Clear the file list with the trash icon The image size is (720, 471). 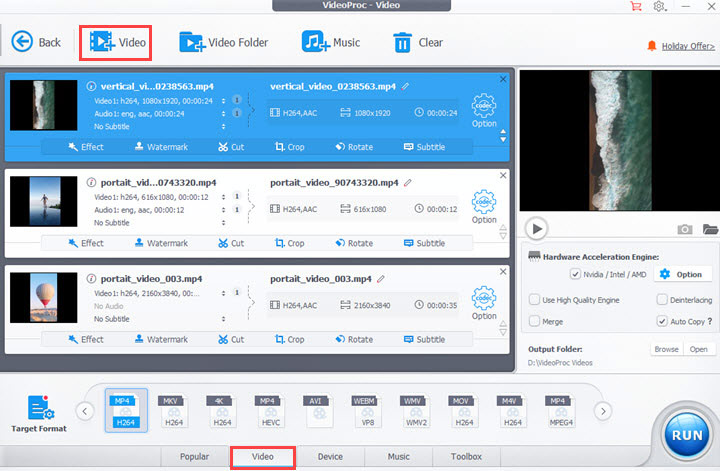(x=417, y=42)
